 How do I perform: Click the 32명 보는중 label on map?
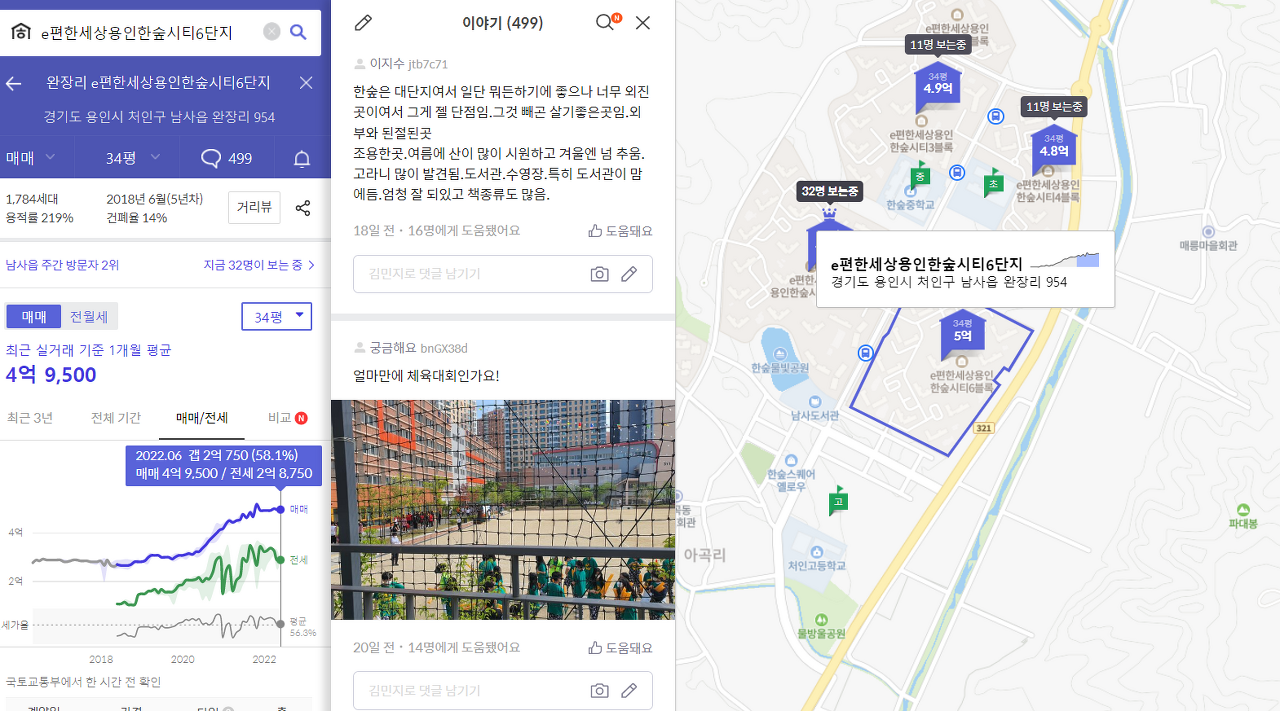tap(829, 190)
